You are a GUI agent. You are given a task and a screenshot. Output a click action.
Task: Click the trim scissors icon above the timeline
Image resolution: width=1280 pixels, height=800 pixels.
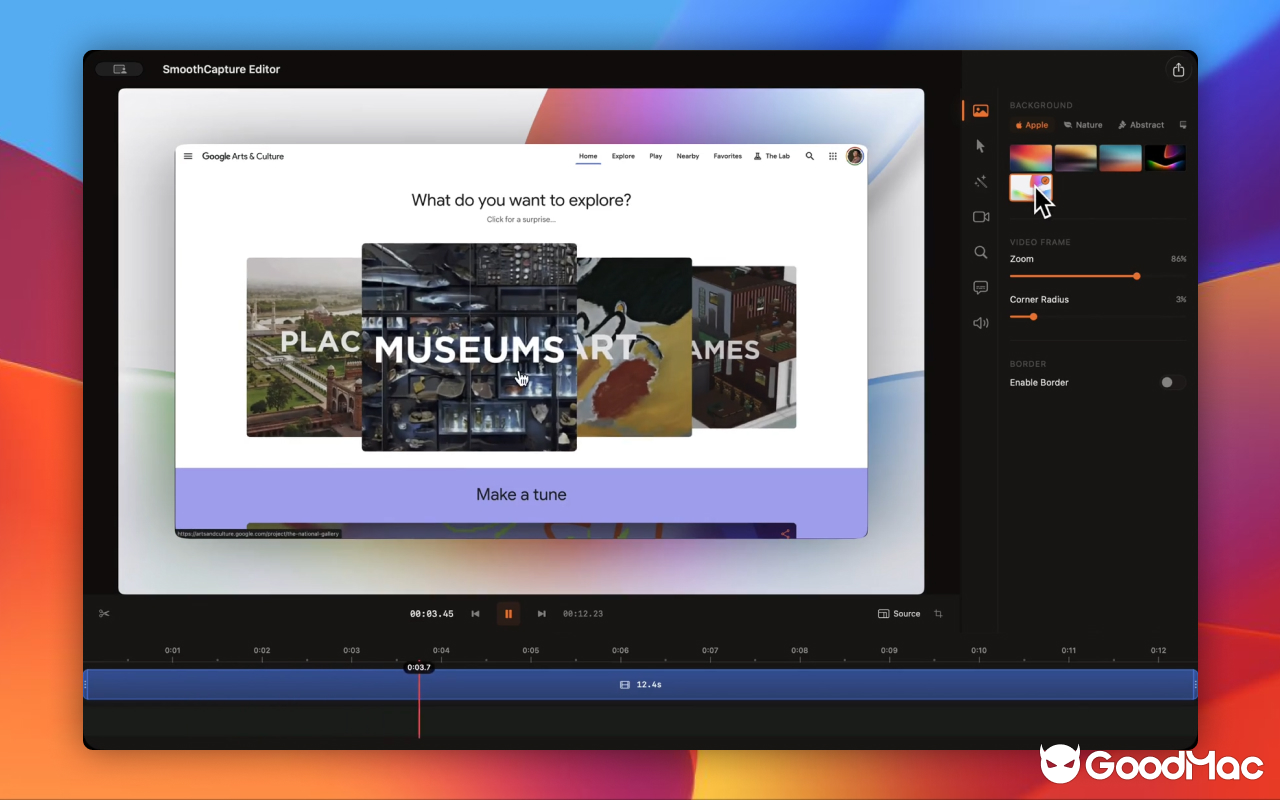tap(104, 613)
